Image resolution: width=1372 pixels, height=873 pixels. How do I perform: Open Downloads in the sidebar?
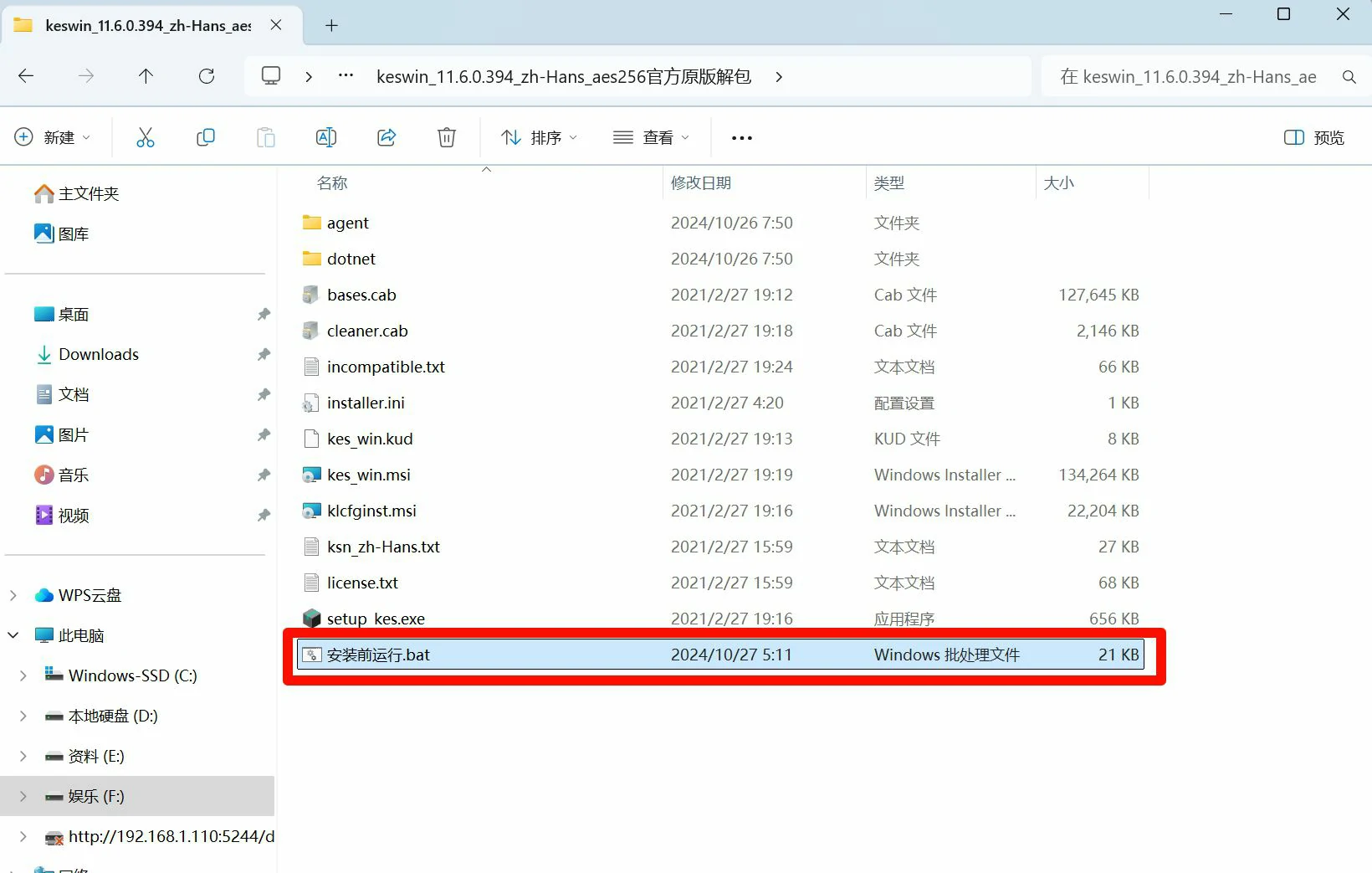click(98, 354)
